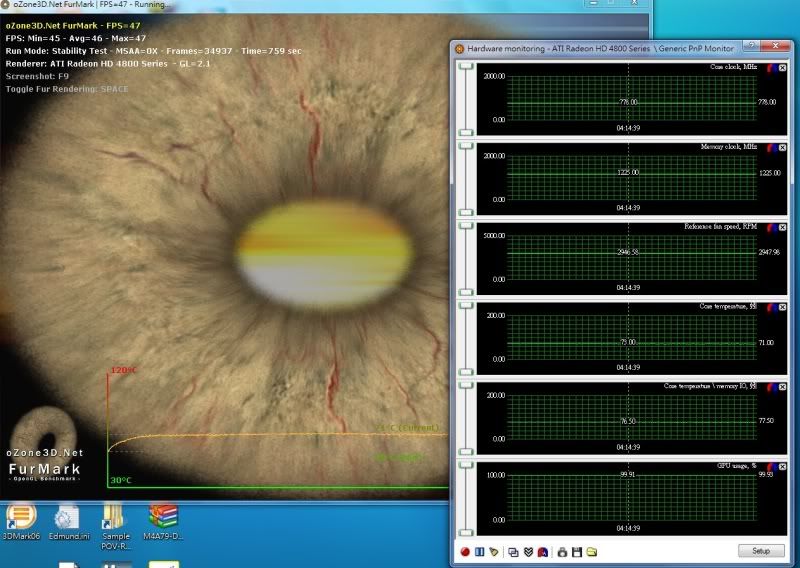Click the 5000.00 axis maximum on fan graph
Screen dimensions: 800x568
(x=494, y=236)
